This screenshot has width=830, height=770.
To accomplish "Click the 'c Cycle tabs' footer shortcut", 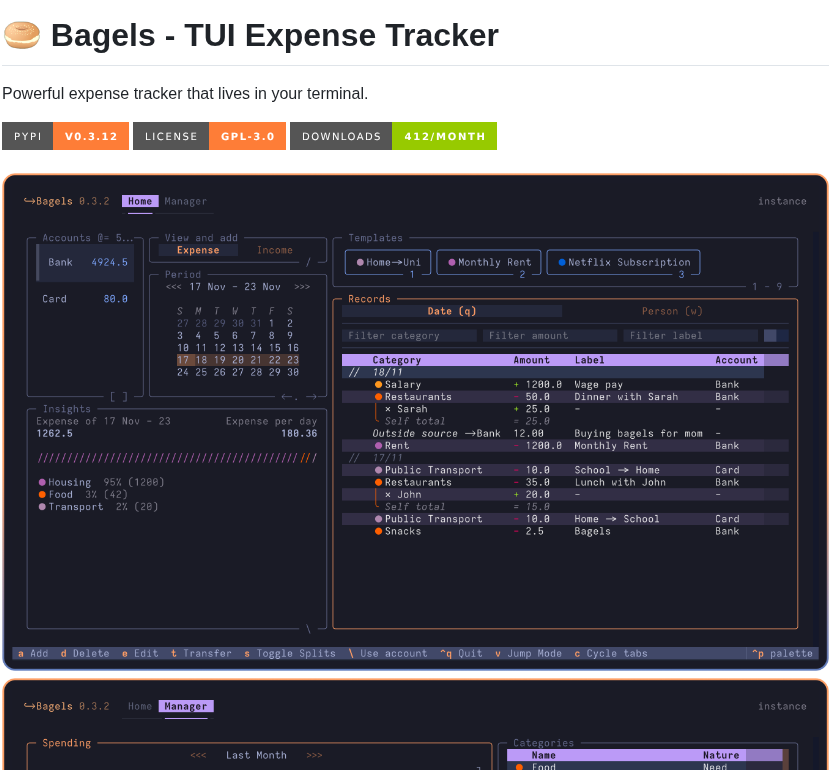I will click(611, 654).
